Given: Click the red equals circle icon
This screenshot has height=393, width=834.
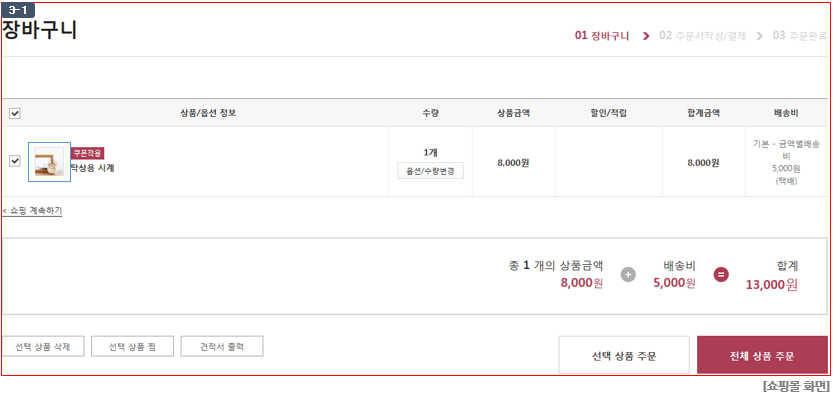Looking at the screenshot, I should (721, 275).
